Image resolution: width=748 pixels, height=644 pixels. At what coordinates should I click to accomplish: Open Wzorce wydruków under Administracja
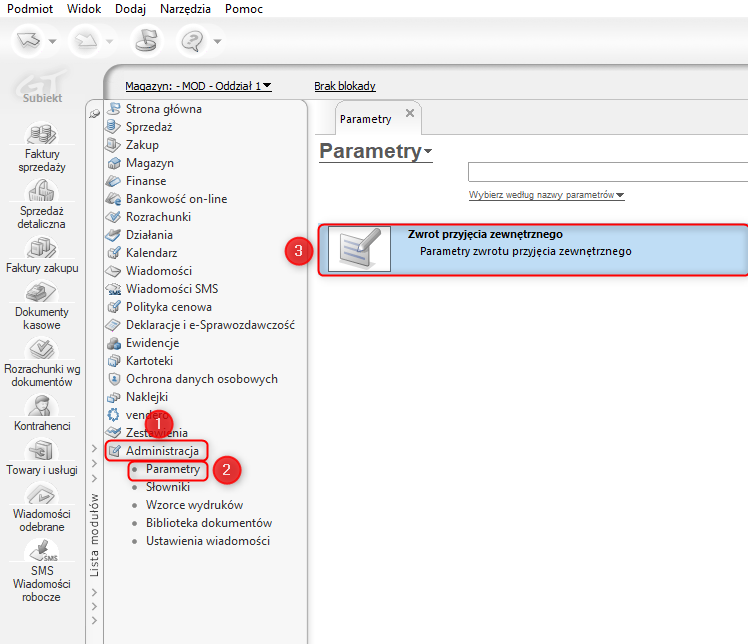[195, 505]
